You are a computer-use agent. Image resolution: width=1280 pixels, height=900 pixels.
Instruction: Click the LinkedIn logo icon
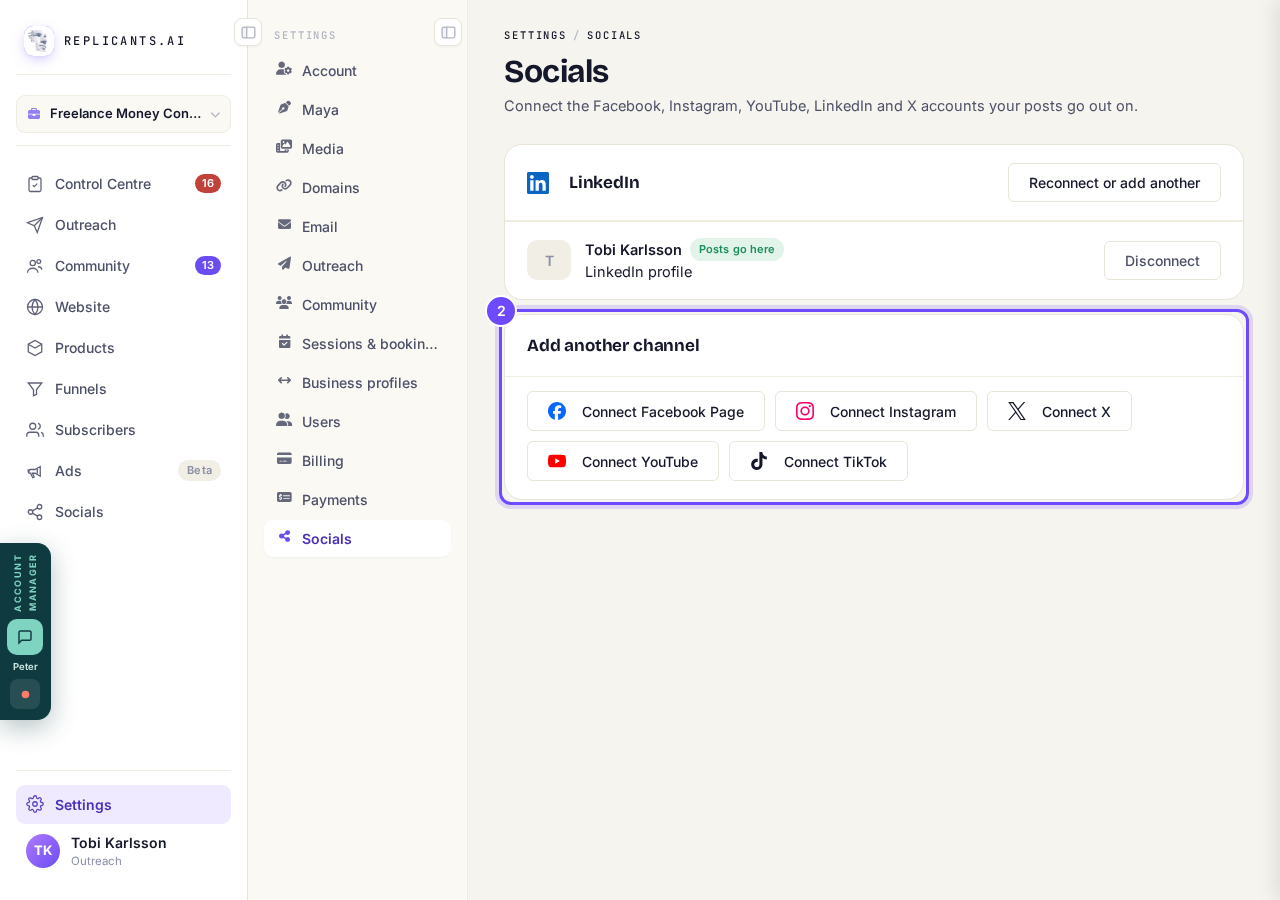pos(538,183)
